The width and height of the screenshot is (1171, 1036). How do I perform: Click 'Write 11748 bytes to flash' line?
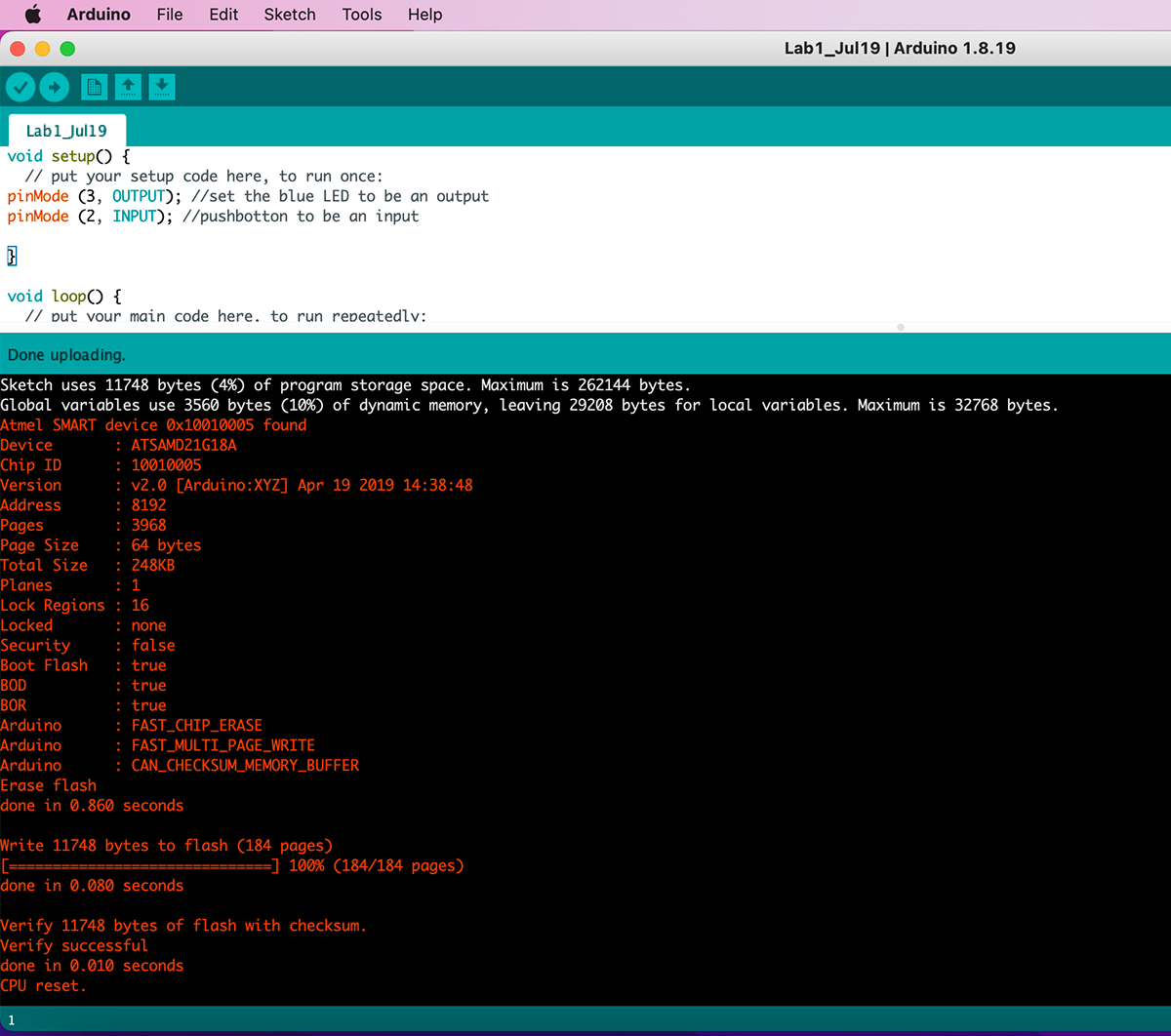click(x=166, y=845)
